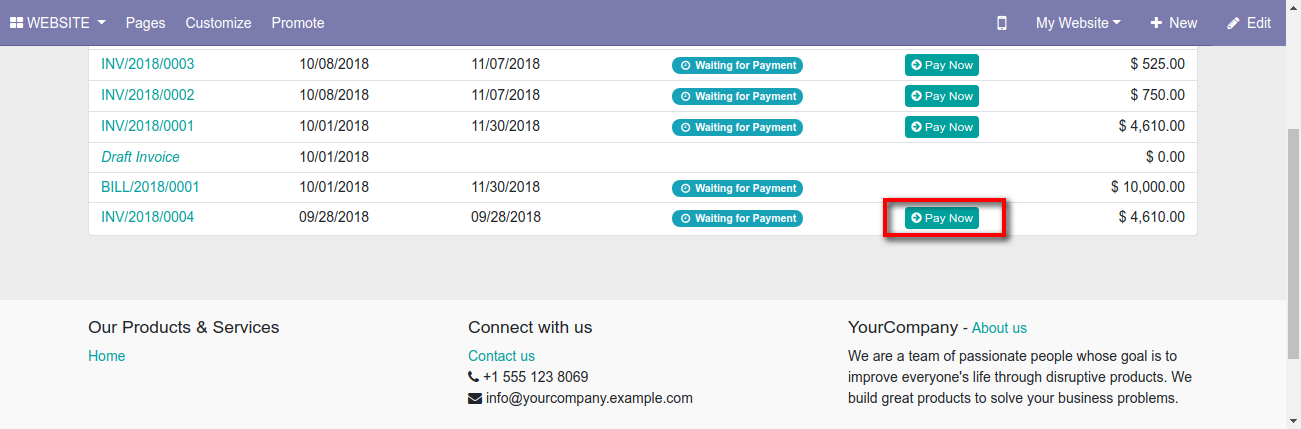Open the Customize menu
Viewport: 1301px width, 429px height.
(218, 23)
